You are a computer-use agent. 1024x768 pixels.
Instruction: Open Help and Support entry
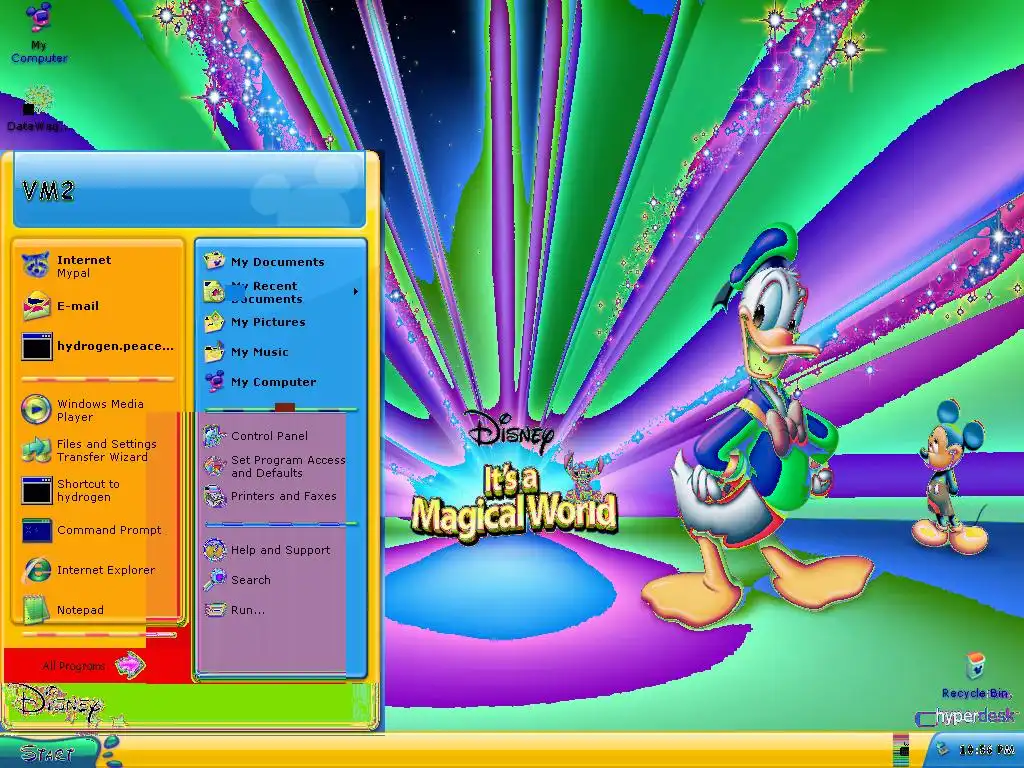click(x=281, y=550)
